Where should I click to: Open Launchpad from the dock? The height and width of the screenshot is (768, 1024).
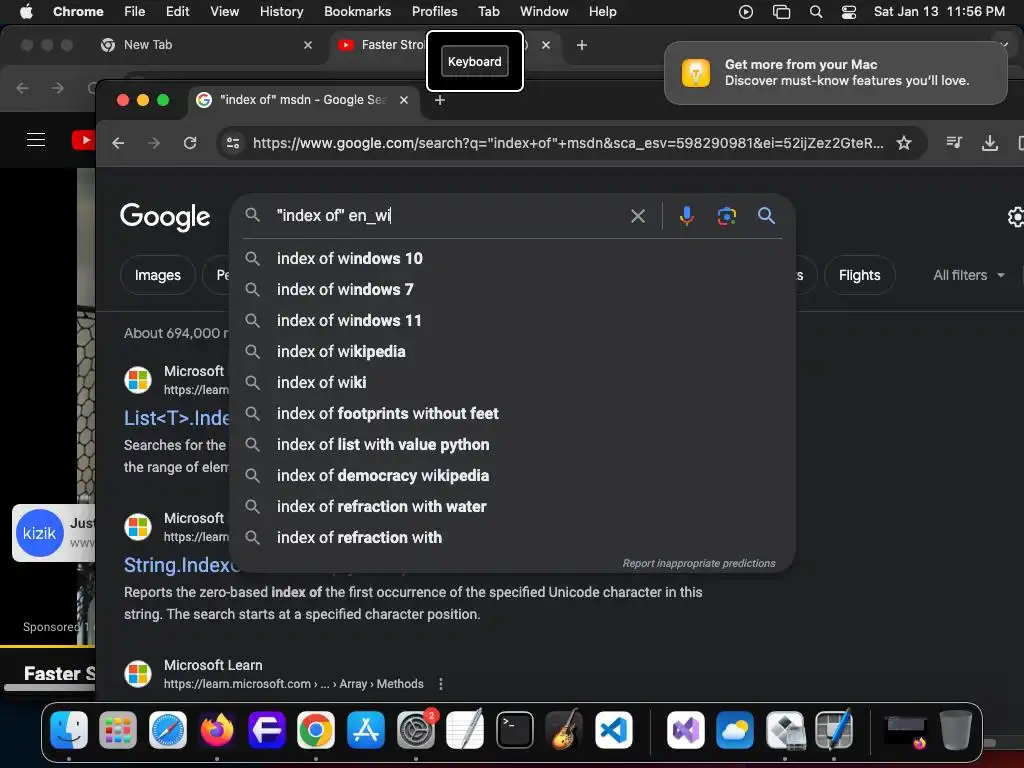click(x=118, y=730)
